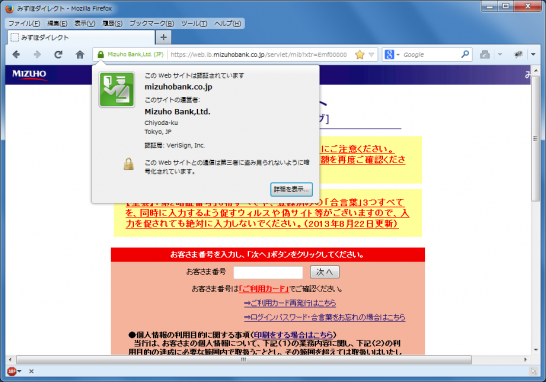546x382 pixels.
Task: Click the 詳細を表示 button in the popup
Action: click(x=291, y=189)
